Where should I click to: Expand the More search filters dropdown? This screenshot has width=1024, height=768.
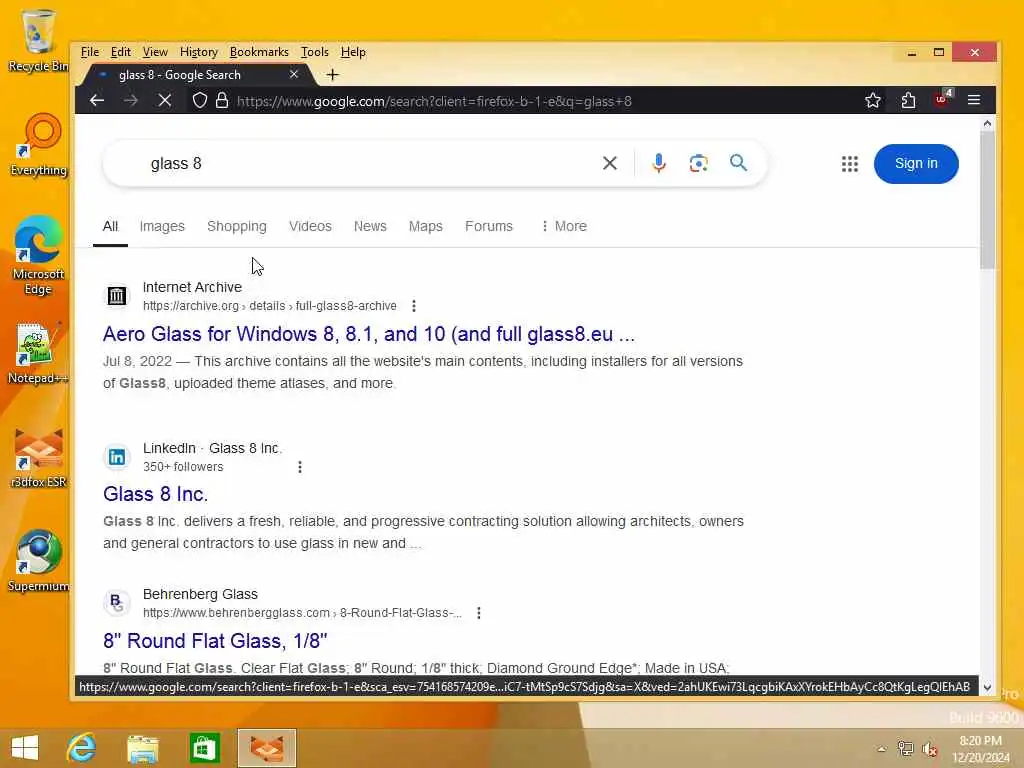(x=564, y=226)
